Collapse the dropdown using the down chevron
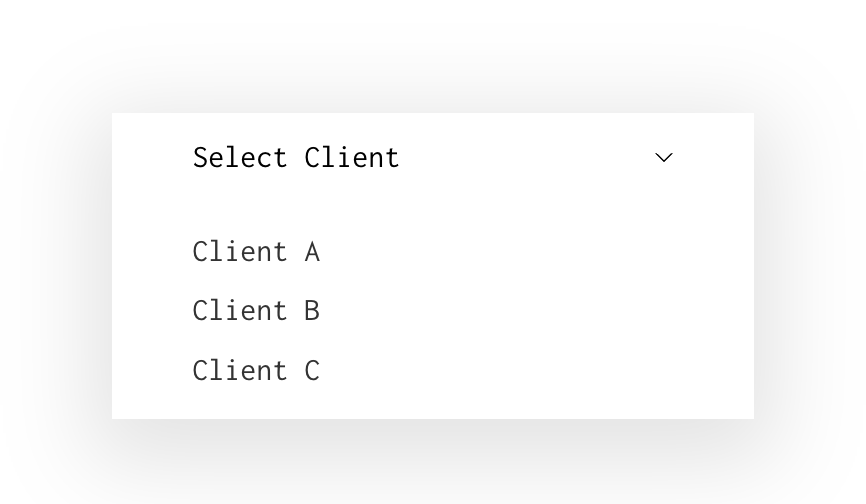866x504 pixels. [x=664, y=158]
